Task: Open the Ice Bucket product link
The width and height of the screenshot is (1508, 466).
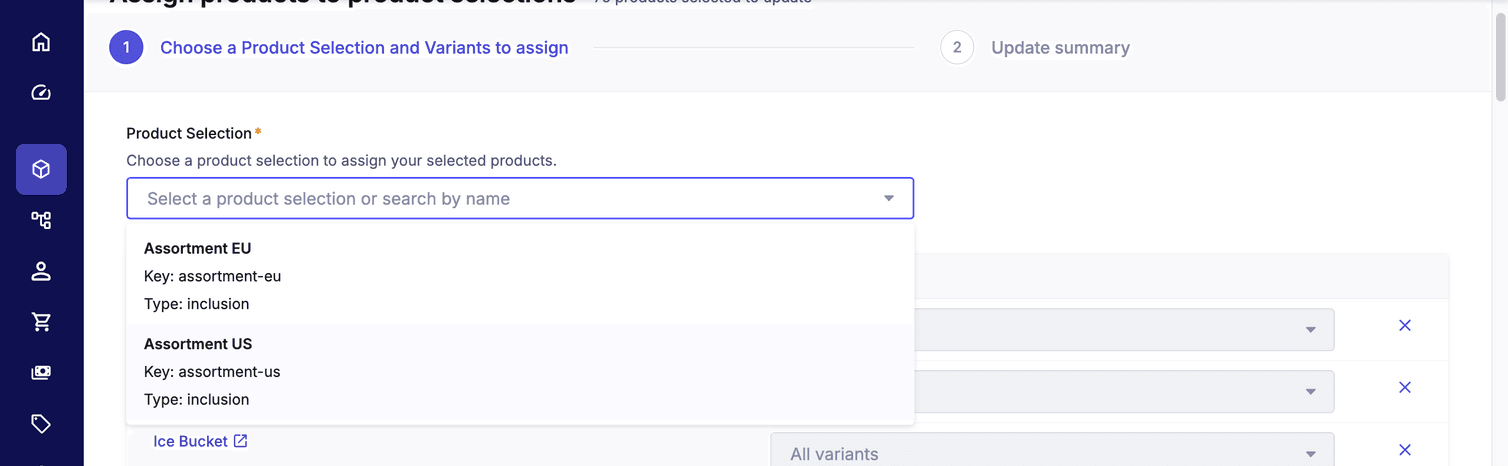Action: pos(190,441)
